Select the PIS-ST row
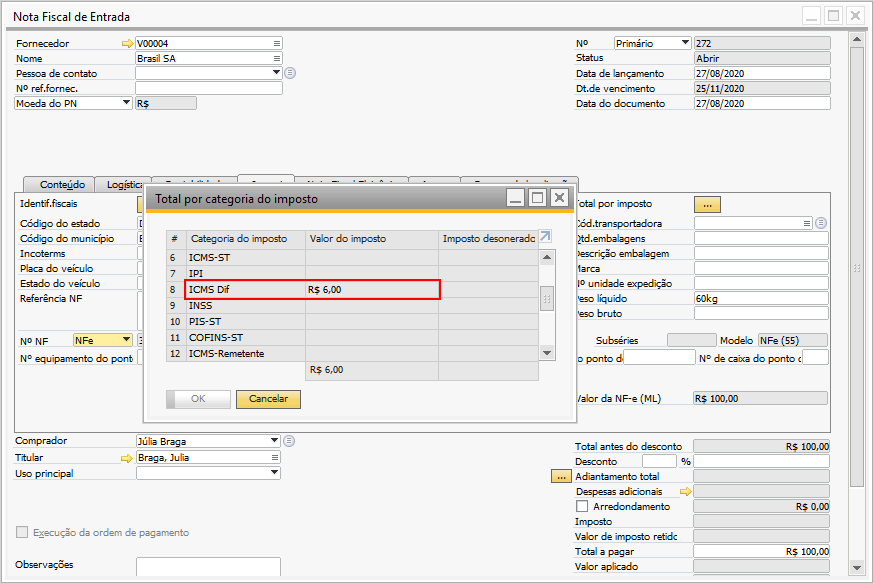Image resolution: width=874 pixels, height=584 pixels. [352, 322]
